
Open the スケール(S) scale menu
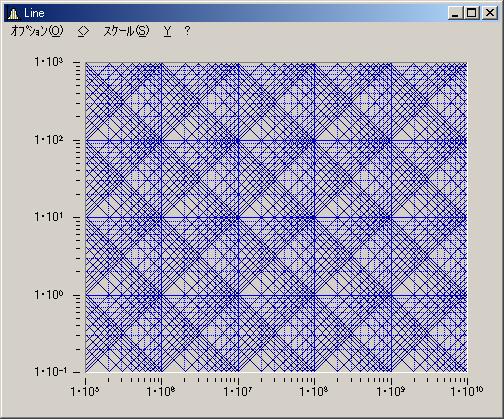(x=126, y=31)
